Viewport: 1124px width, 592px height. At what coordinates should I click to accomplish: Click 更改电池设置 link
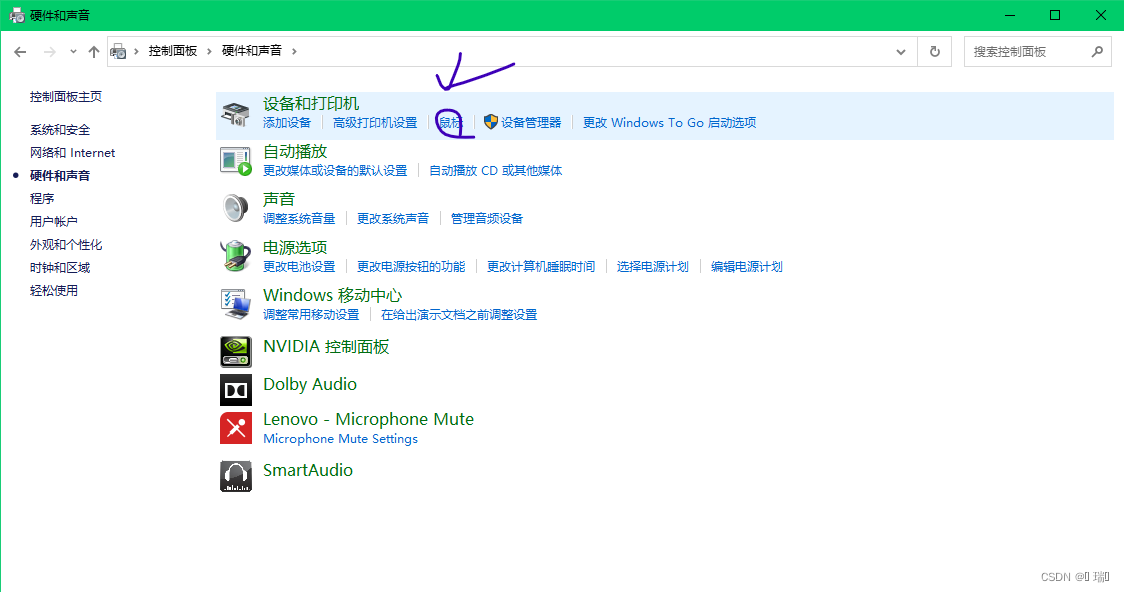tap(300, 267)
